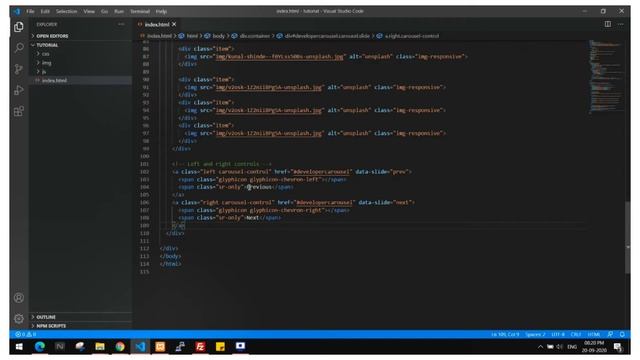Image resolution: width=640 pixels, height=360 pixels.
Task: Launch Microsoft Edge from the taskbar
Action: 40,347
